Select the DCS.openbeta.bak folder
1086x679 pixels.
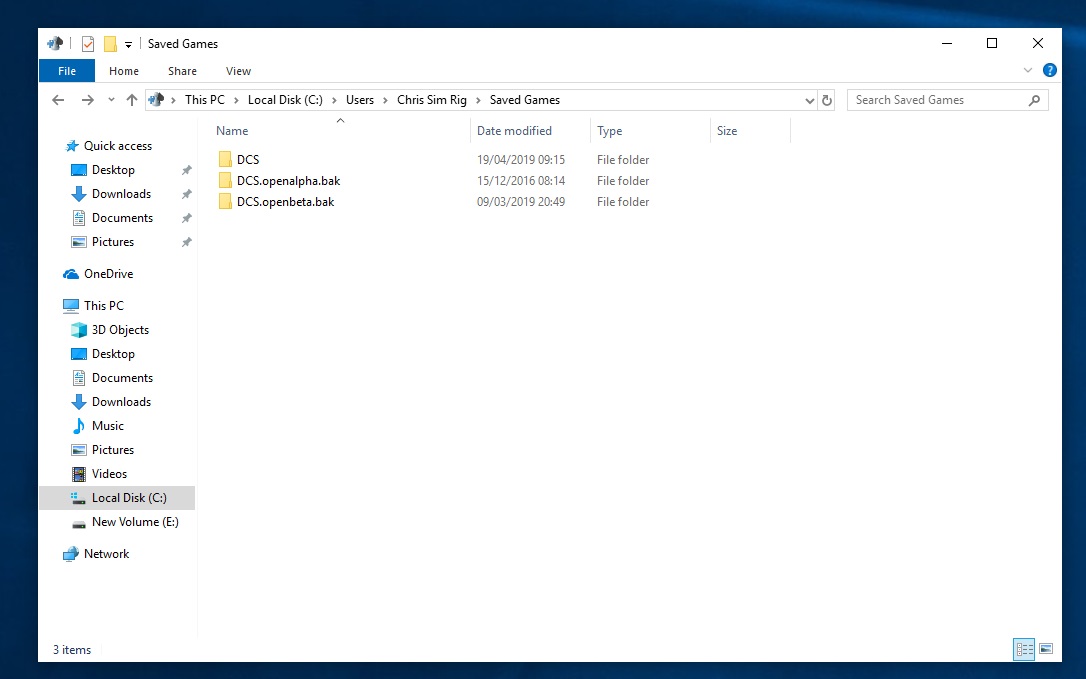(285, 202)
